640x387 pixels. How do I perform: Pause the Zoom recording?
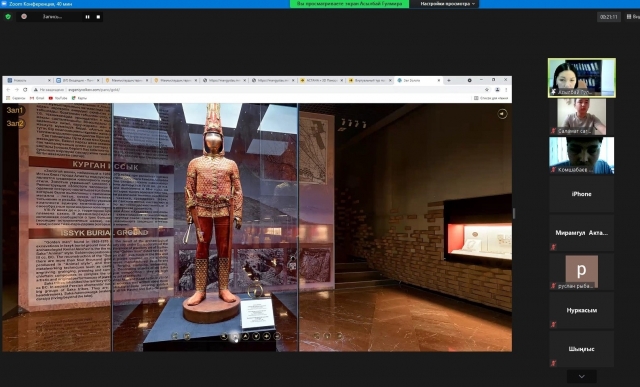point(87,17)
